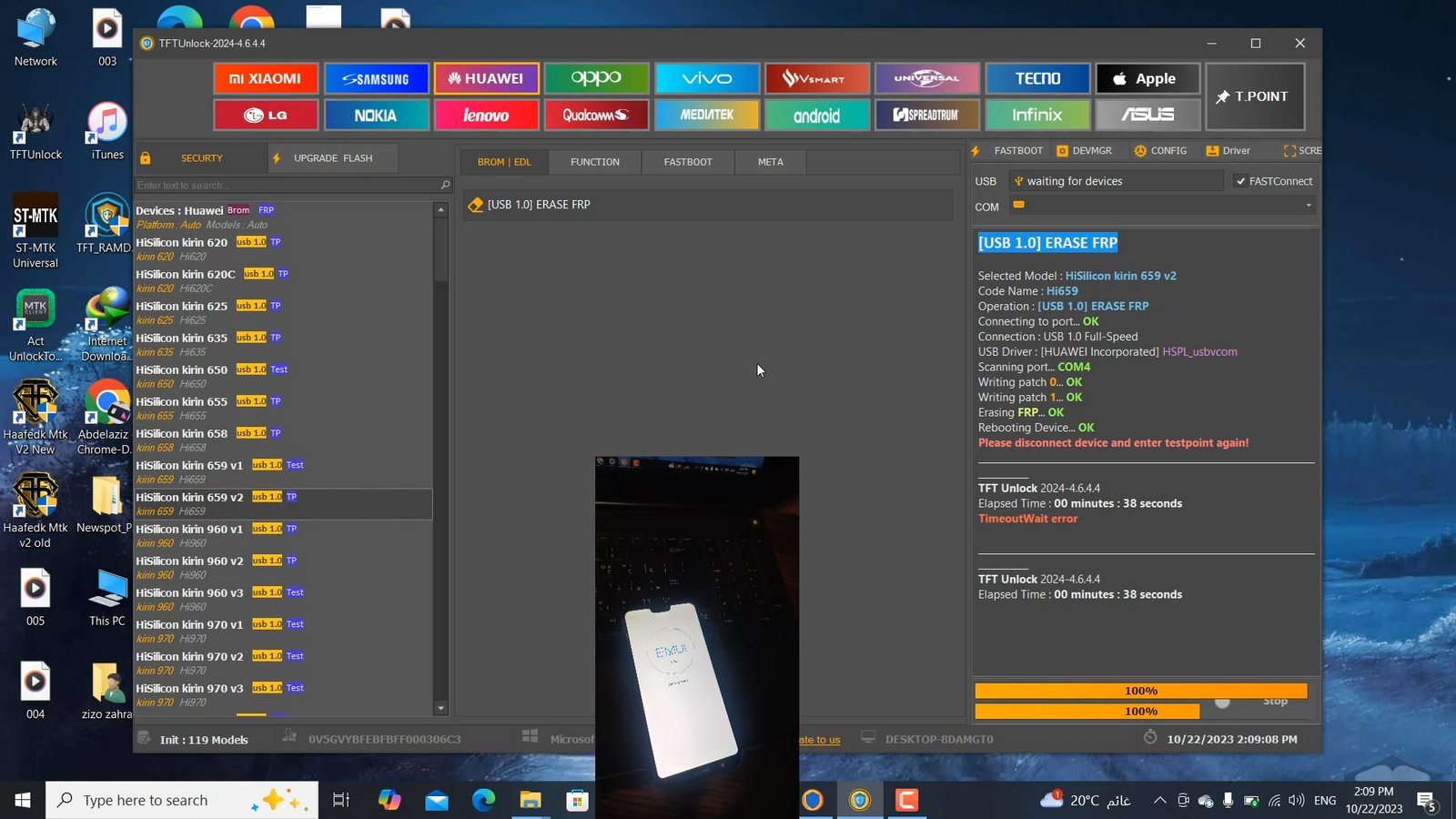Viewport: 1456px width, 819px height.
Task: Click the upper 100% progress bar
Action: [1141, 691]
